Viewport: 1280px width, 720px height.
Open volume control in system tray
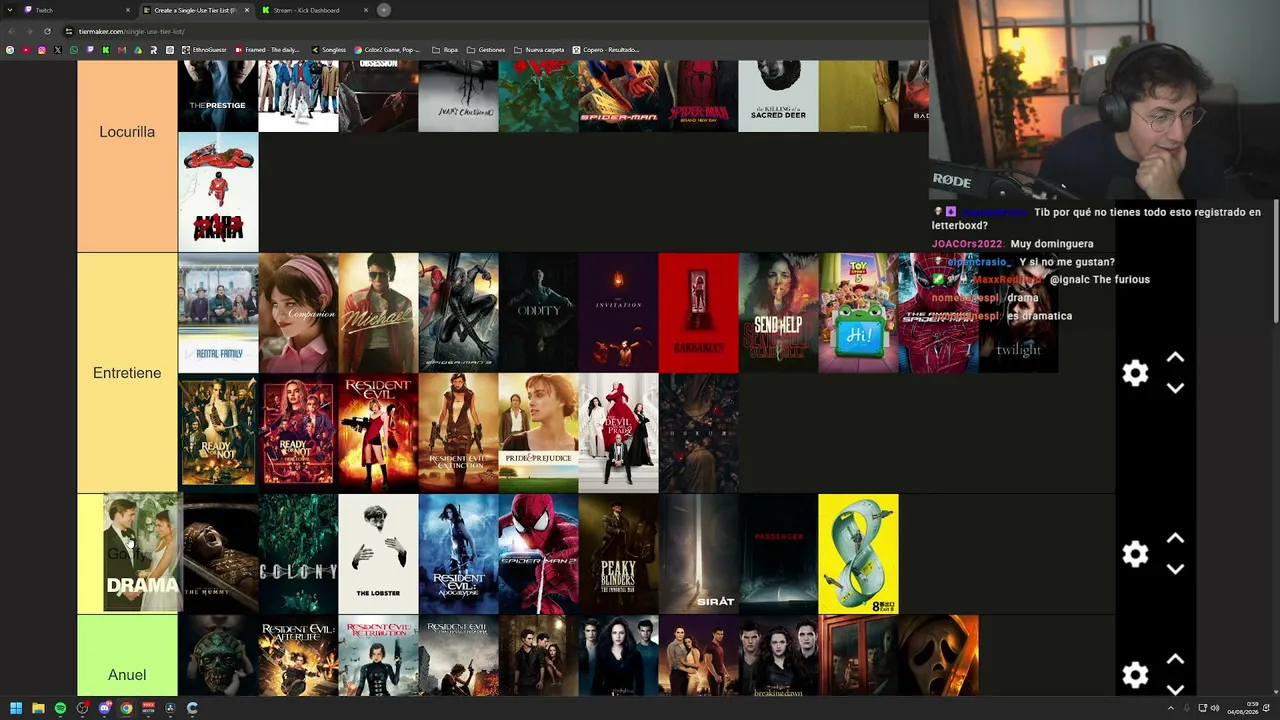point(1215,708)
